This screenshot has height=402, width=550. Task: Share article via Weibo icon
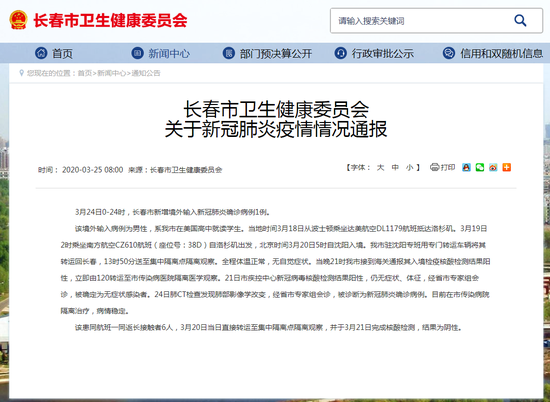click(x=493, y=167)
